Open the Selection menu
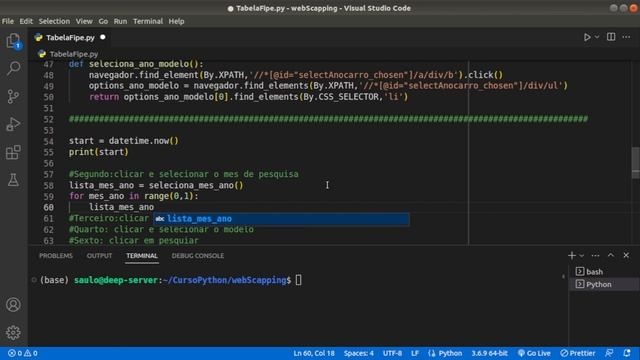640x360 pixels. click(54, 21)
